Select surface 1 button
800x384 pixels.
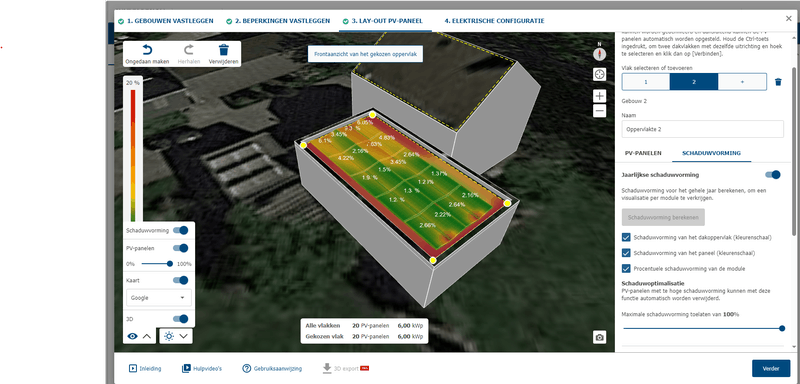[x=645, y=82]
